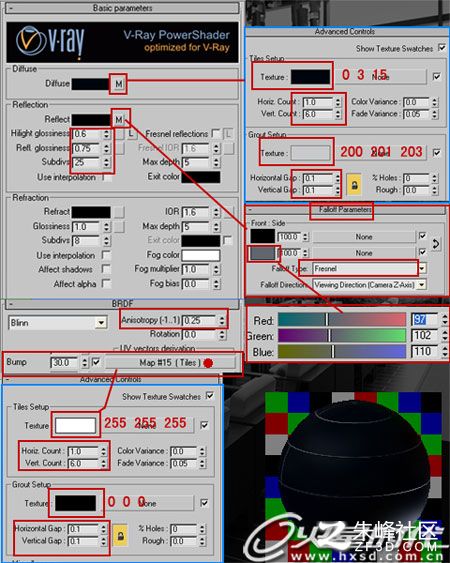Click the Red value spinner arrows

(x=445, y=319)
